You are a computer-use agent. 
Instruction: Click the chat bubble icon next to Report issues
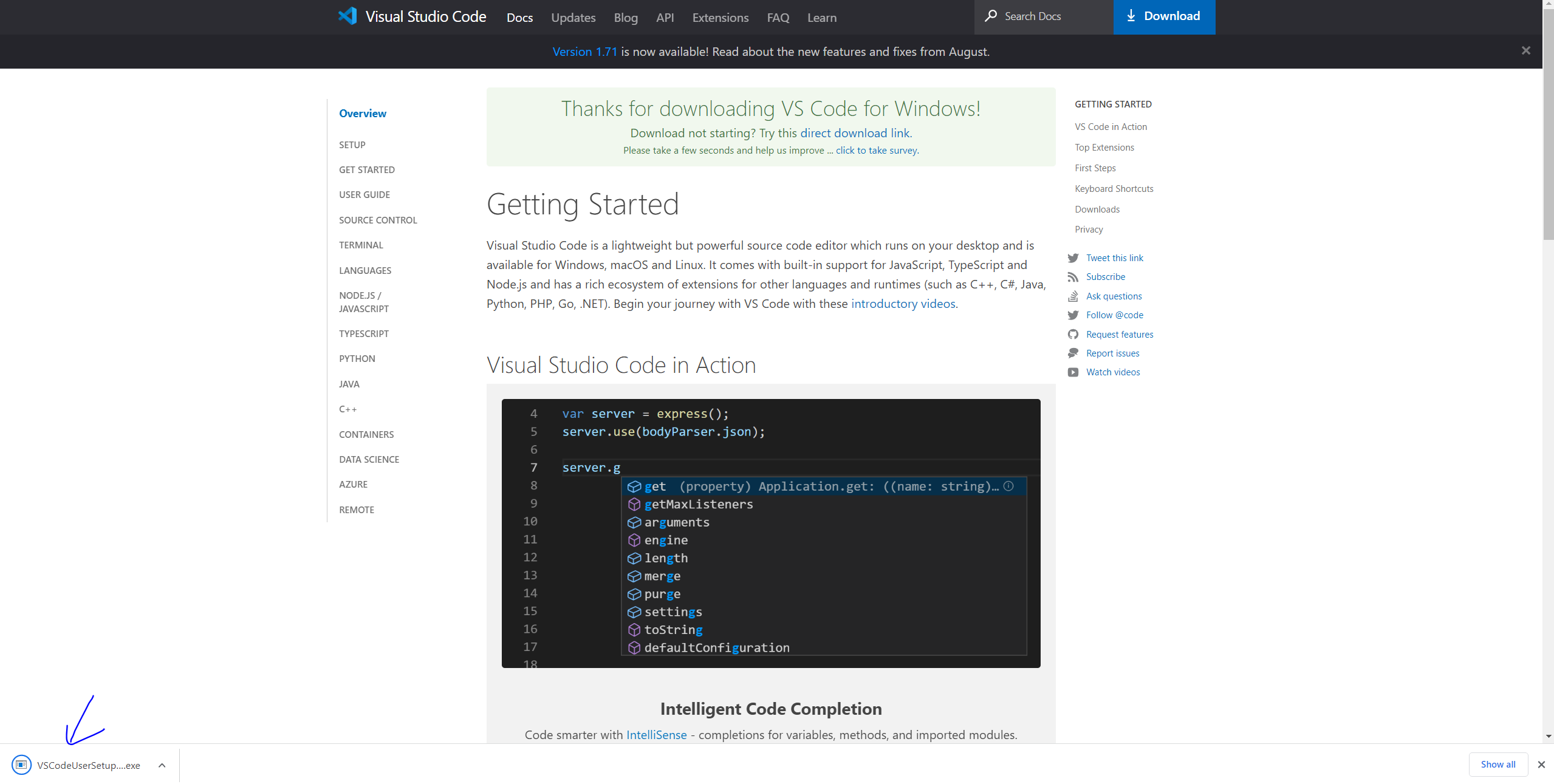point(1073,353)
